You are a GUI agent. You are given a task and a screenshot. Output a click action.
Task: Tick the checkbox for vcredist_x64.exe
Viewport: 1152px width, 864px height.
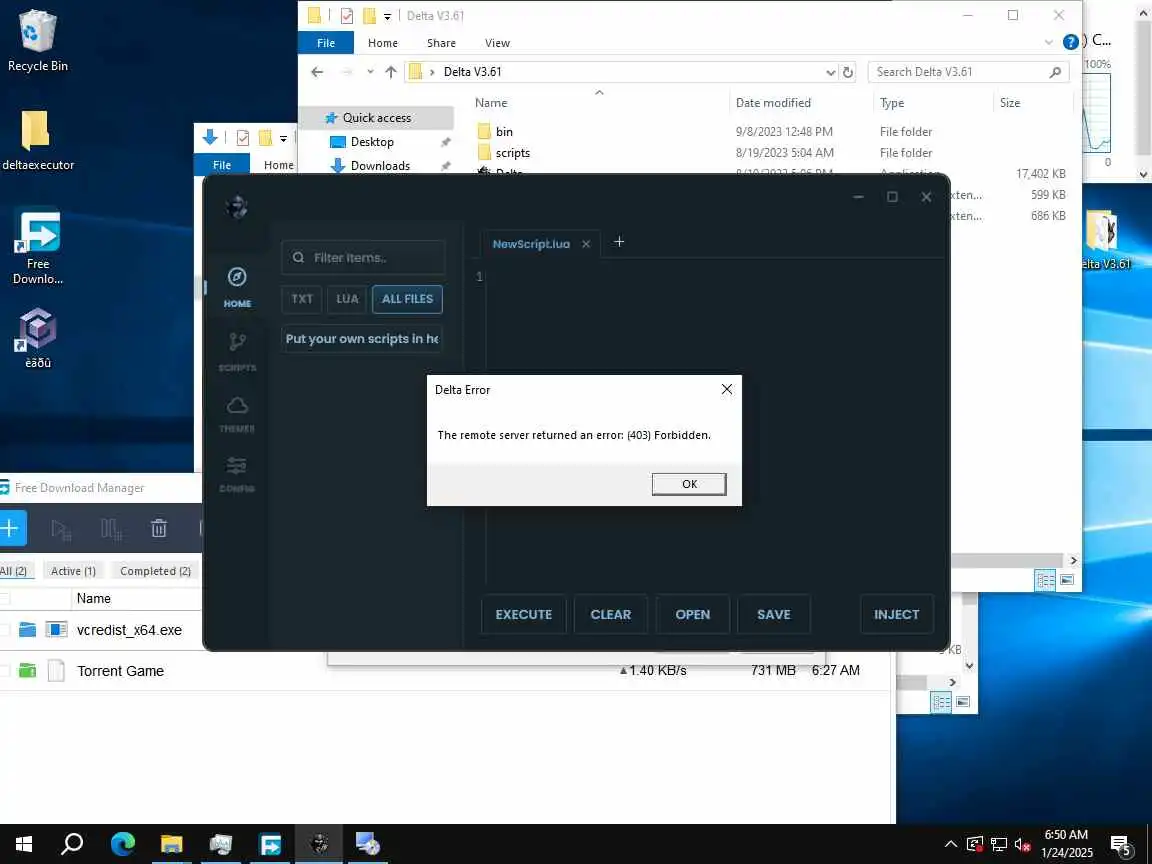click(4, 630)
